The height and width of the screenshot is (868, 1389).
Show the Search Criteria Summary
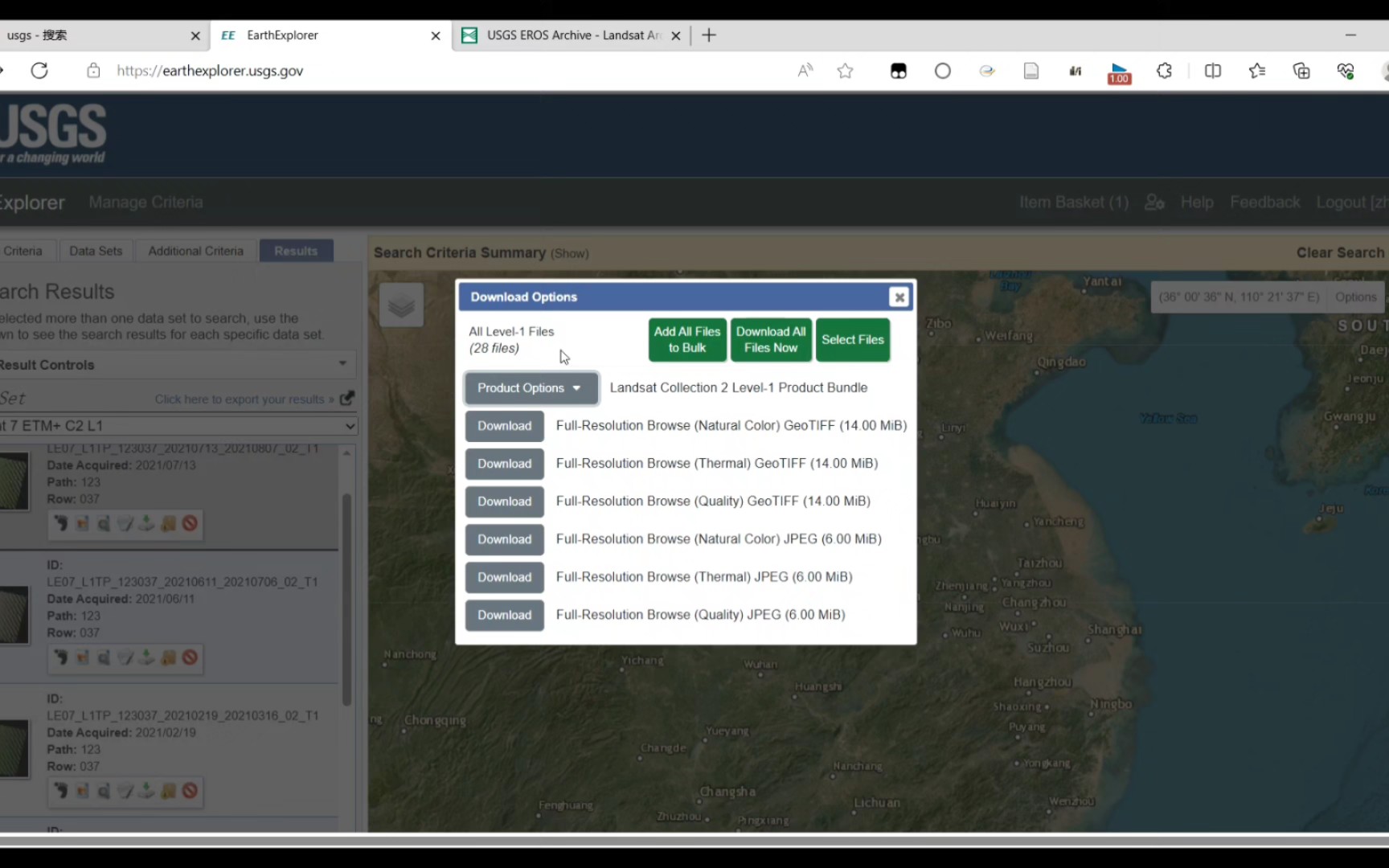click(570, 253)
